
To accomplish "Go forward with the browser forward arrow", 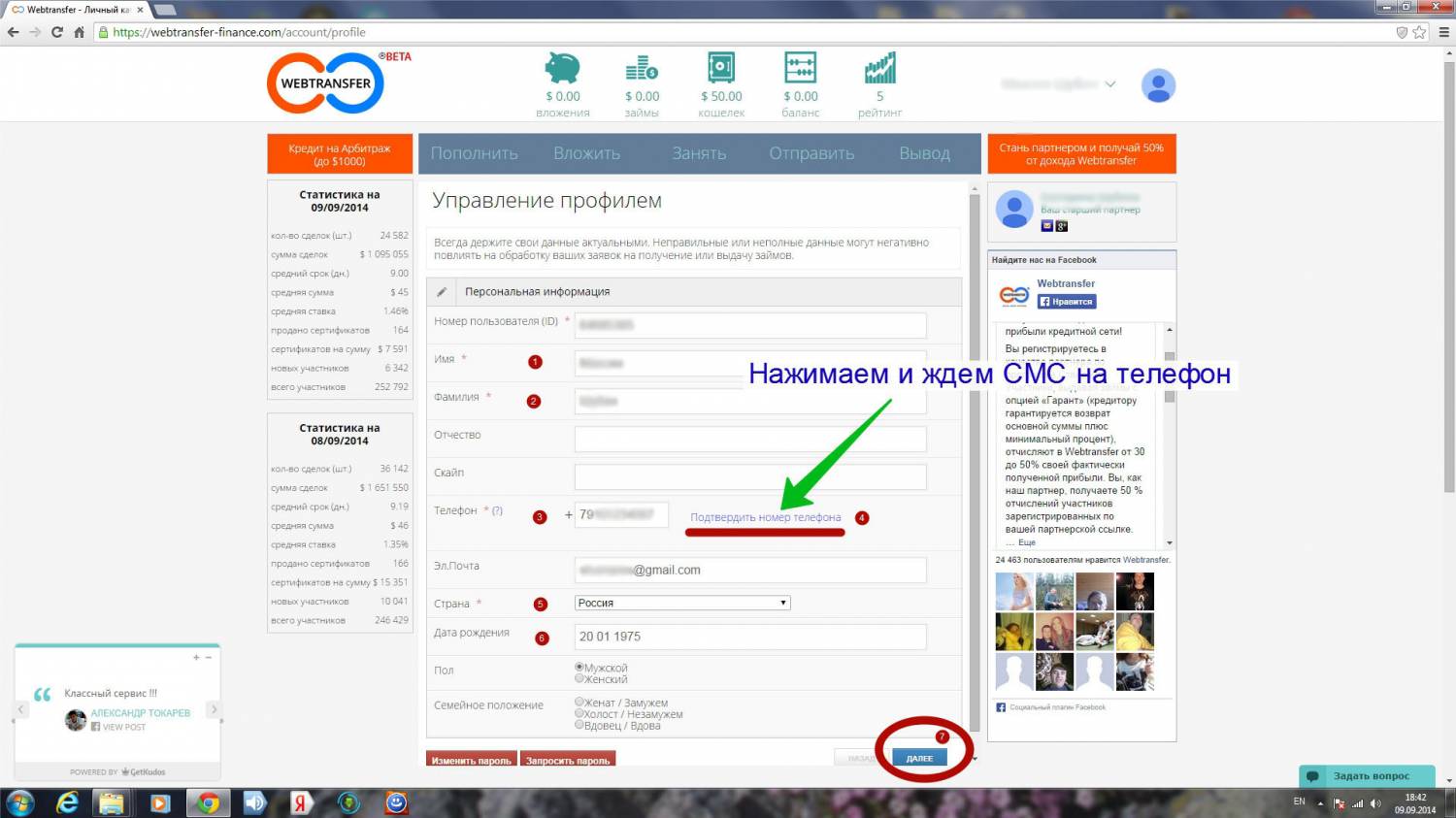I will pyautogui.click(x=35, y=32).
